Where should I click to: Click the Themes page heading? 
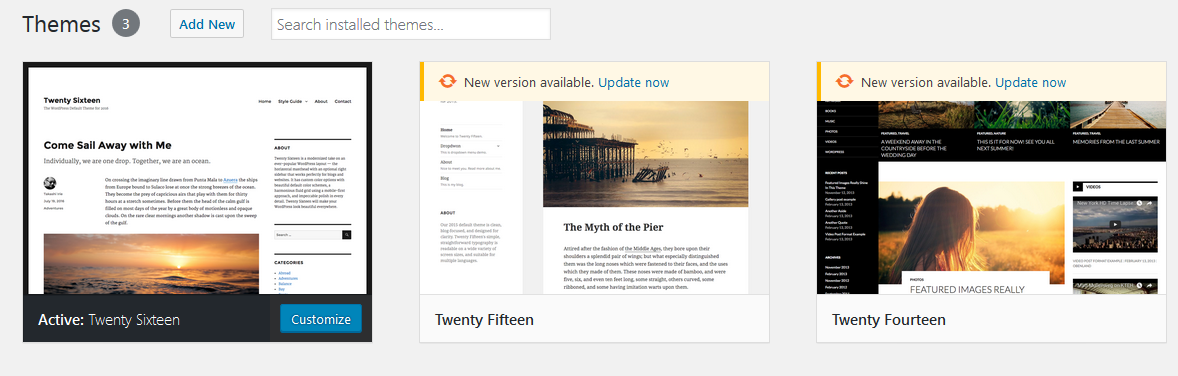point(62,24)
